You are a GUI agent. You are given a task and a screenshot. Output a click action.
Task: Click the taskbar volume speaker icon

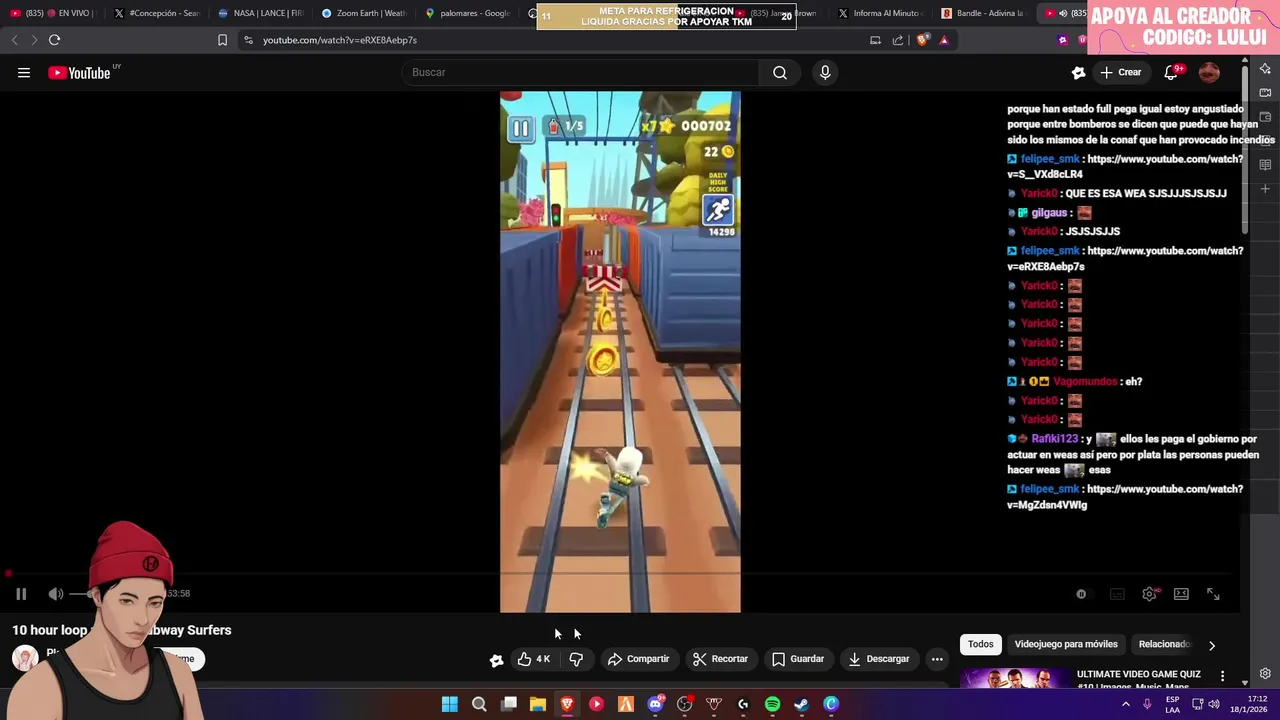click(x=1214, y=704)
